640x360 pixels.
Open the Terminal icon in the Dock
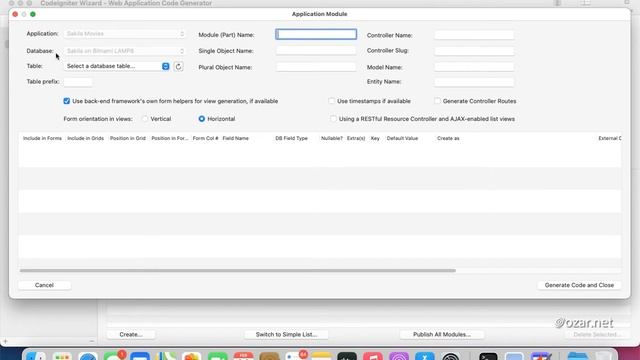click(488, 356)
